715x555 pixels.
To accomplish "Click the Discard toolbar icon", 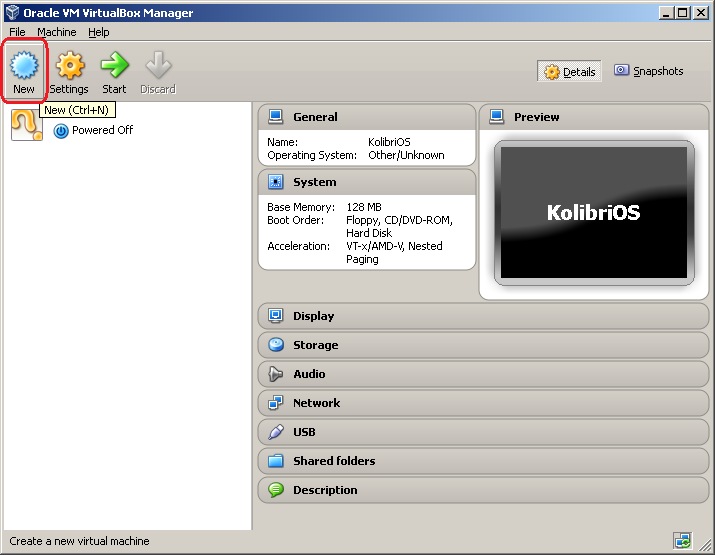I will [x=157, y=67].
